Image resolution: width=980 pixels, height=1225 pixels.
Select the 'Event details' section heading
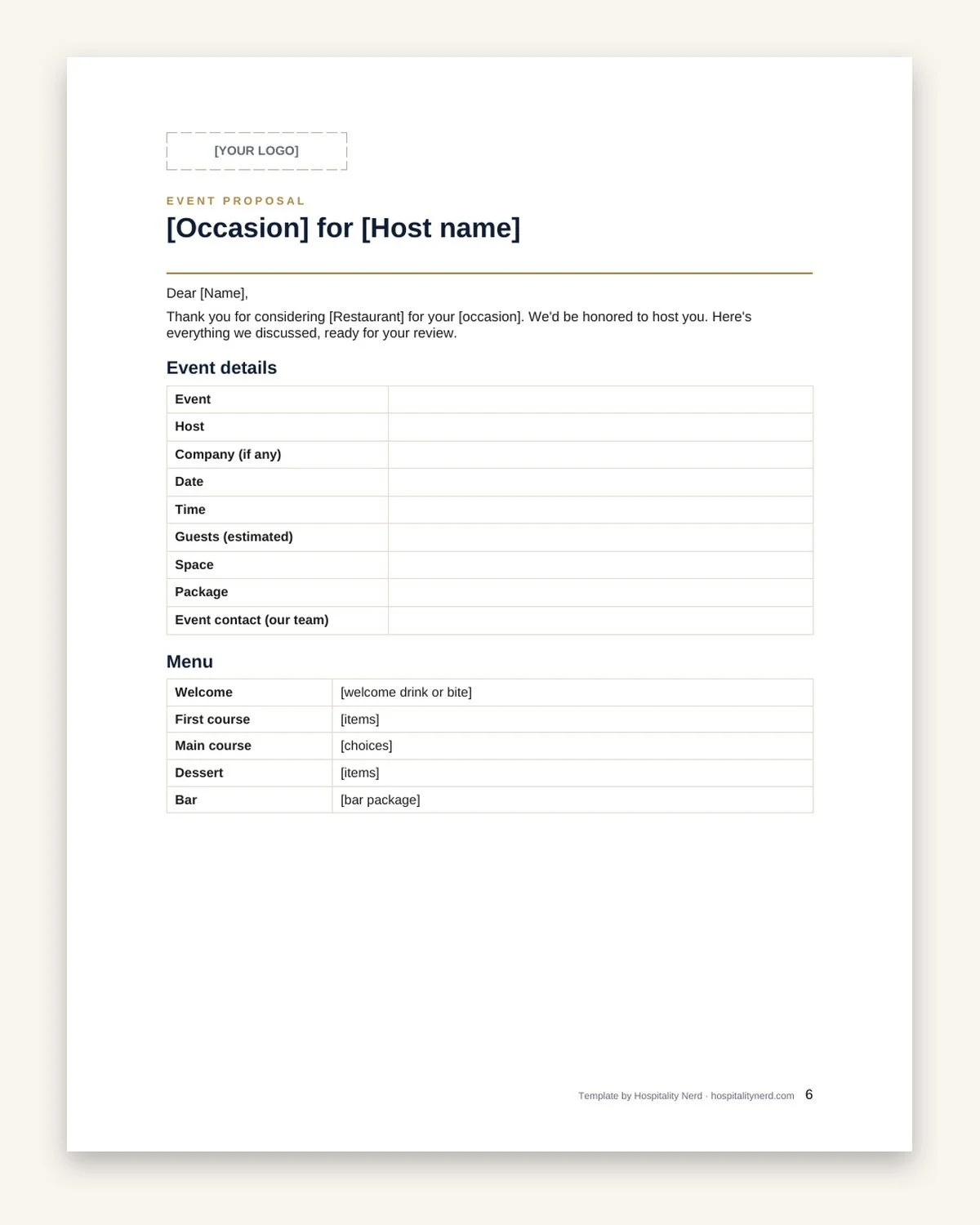click(x=221, y=367)
